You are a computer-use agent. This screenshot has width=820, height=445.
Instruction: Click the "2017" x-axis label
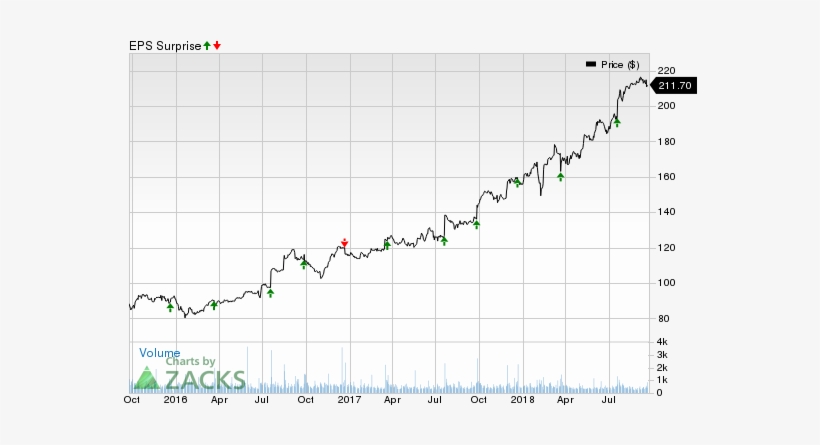349,400
